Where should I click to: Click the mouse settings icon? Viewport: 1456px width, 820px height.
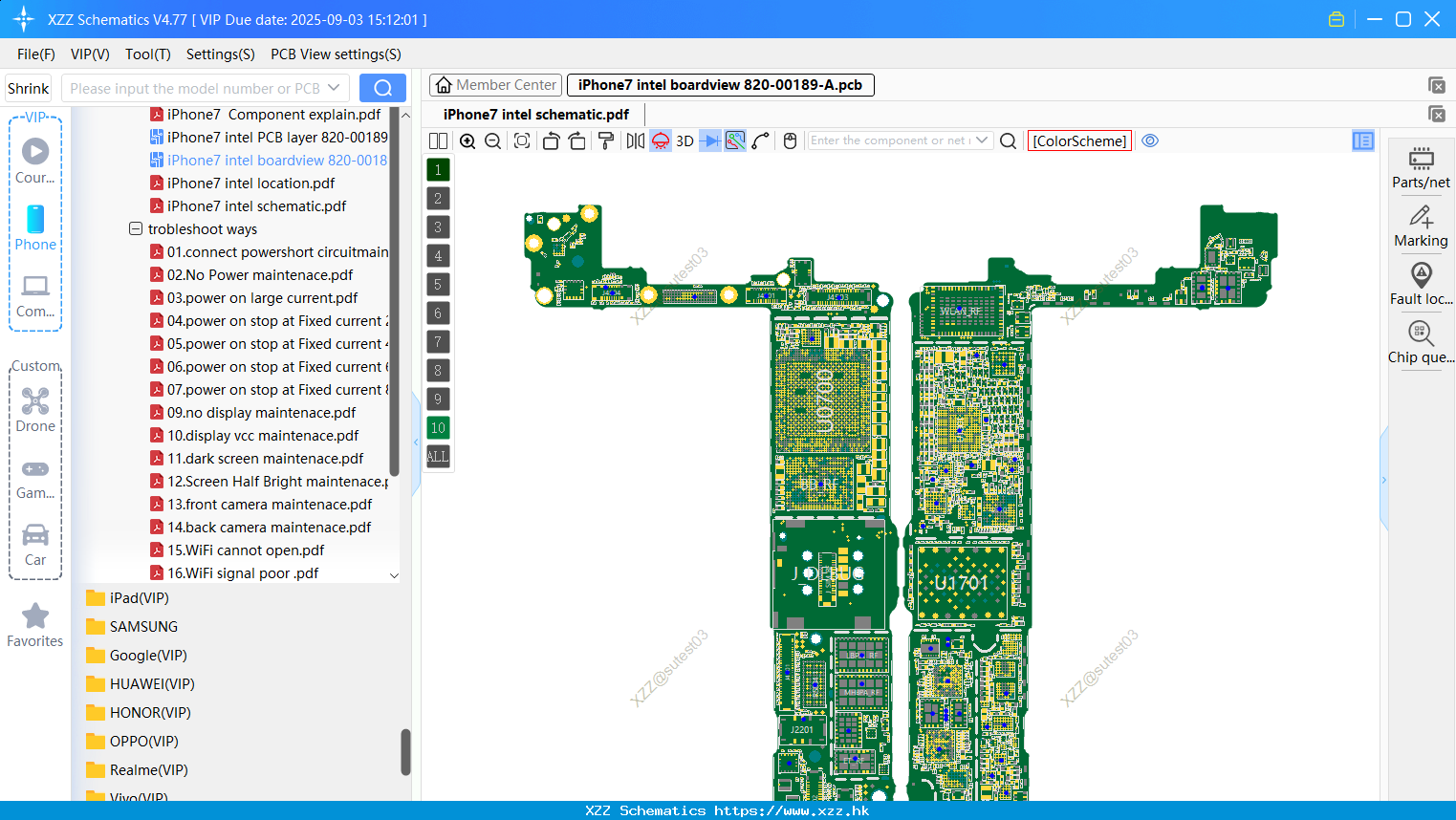[x=790, y=140]
